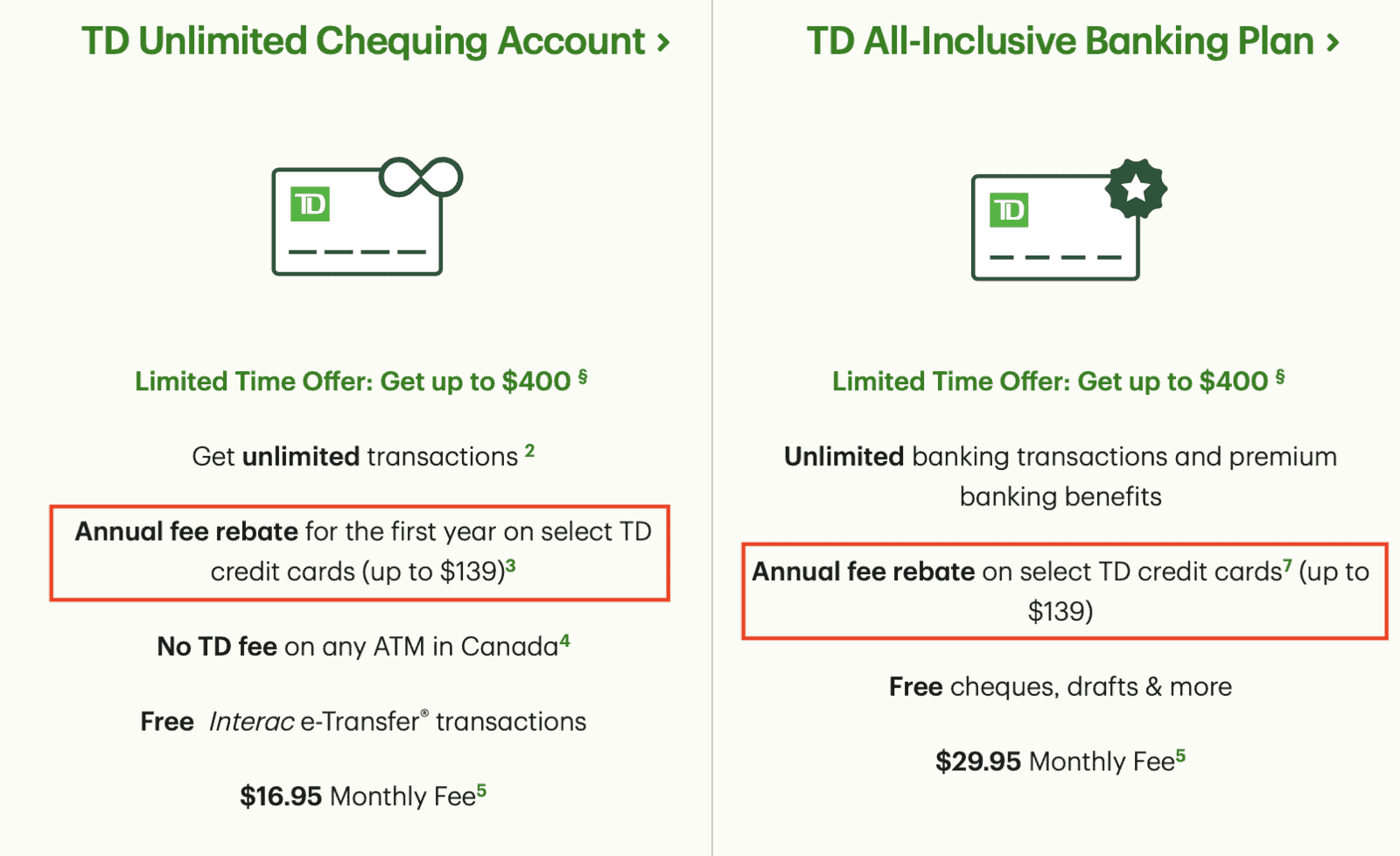This screenshot has height=856, width=1400.
Task: Click footnote 5 after $16.95 Monthly Fee
Action: coord(483,789)
